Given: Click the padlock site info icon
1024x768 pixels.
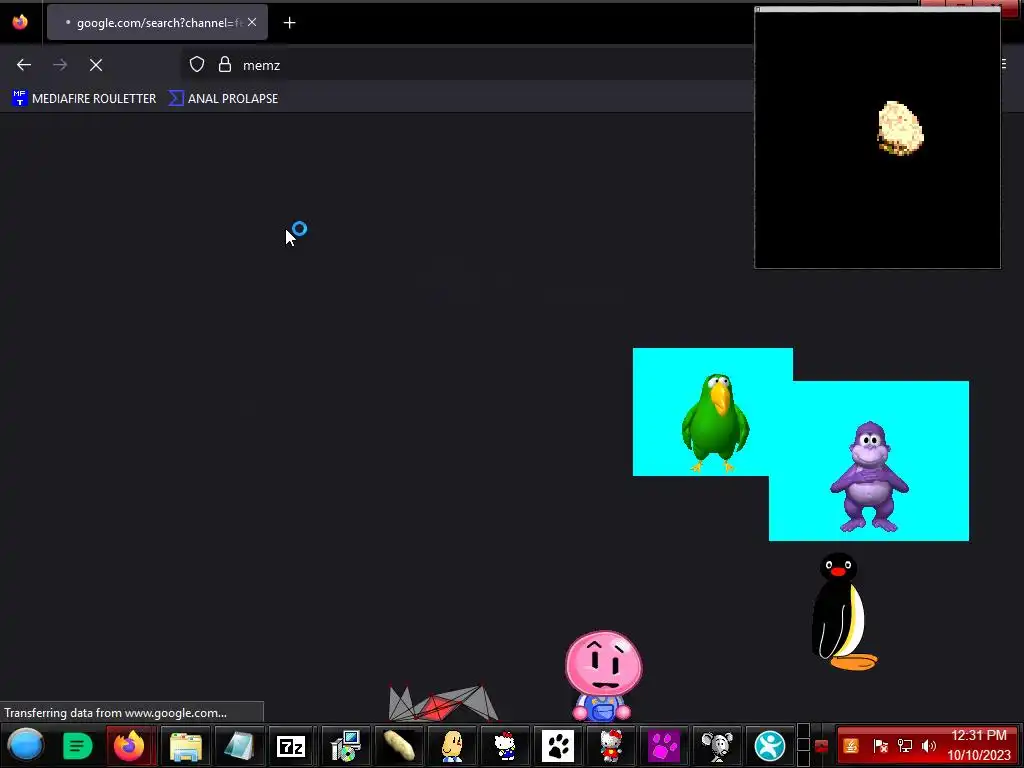Looking at the screenshot, I should [225, 65].
